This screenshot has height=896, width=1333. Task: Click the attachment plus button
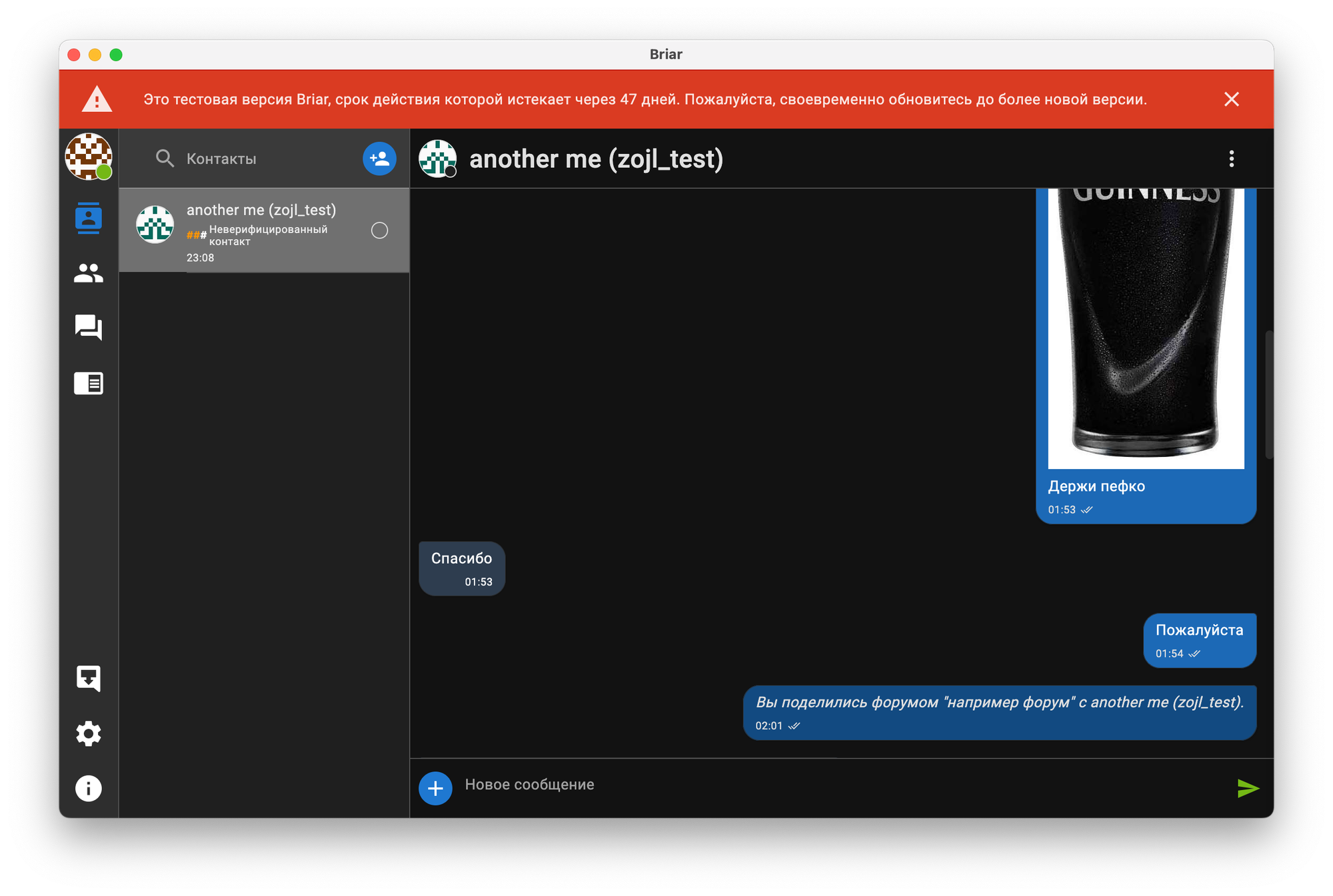[435, 788]
